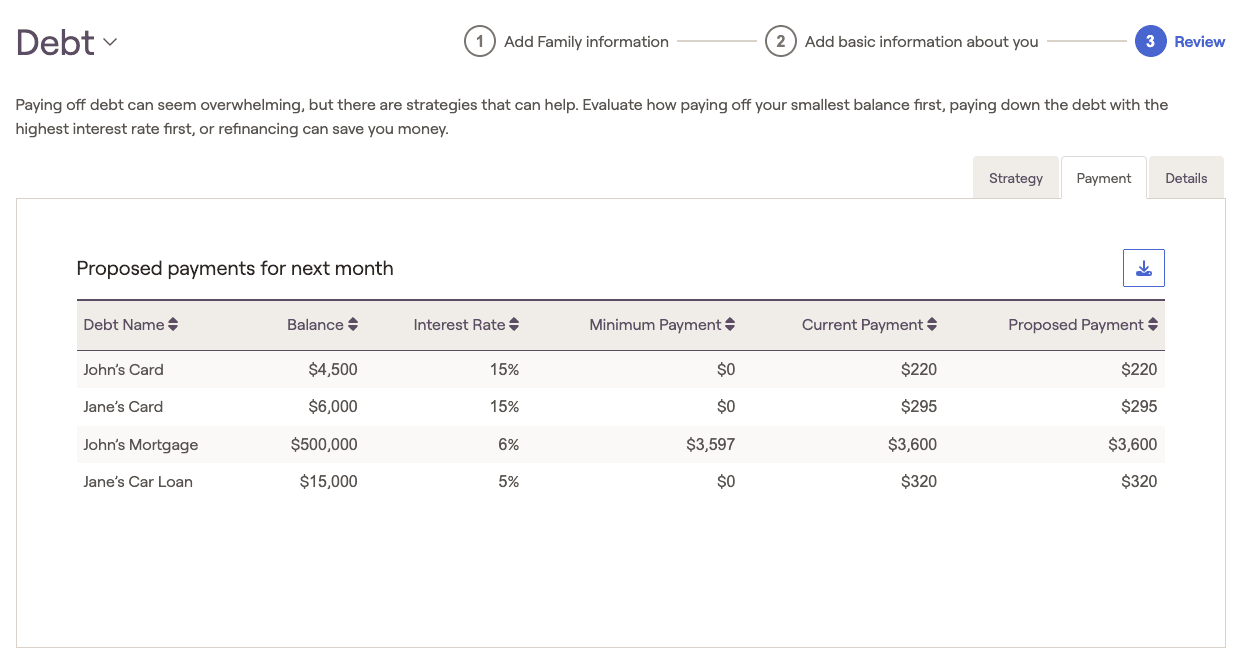
Task: Click Proposed payments for next month heading
Action: pos(235,268)
